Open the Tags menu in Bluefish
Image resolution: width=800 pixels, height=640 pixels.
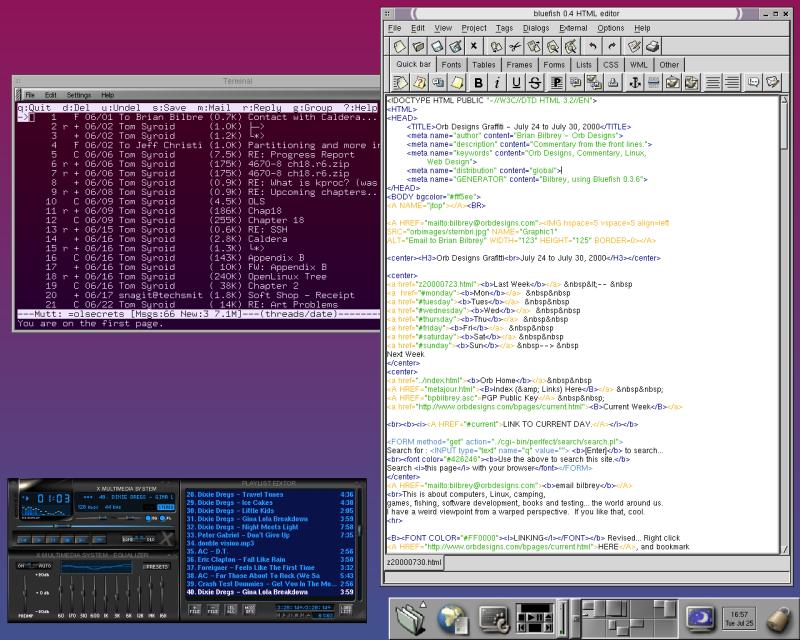coord(504,28)
